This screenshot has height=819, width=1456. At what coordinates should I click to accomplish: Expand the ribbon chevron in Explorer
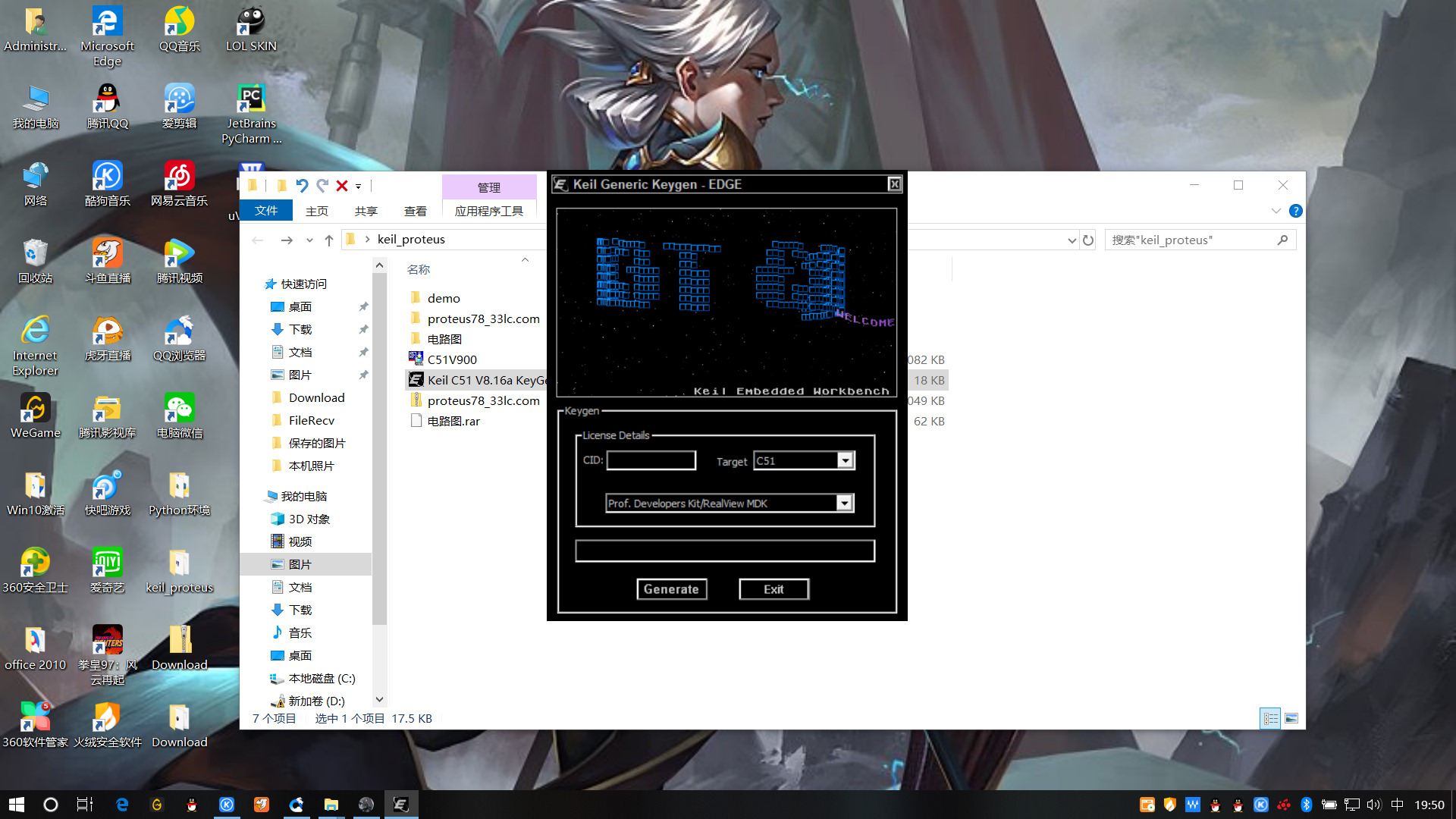point(1276,211)
